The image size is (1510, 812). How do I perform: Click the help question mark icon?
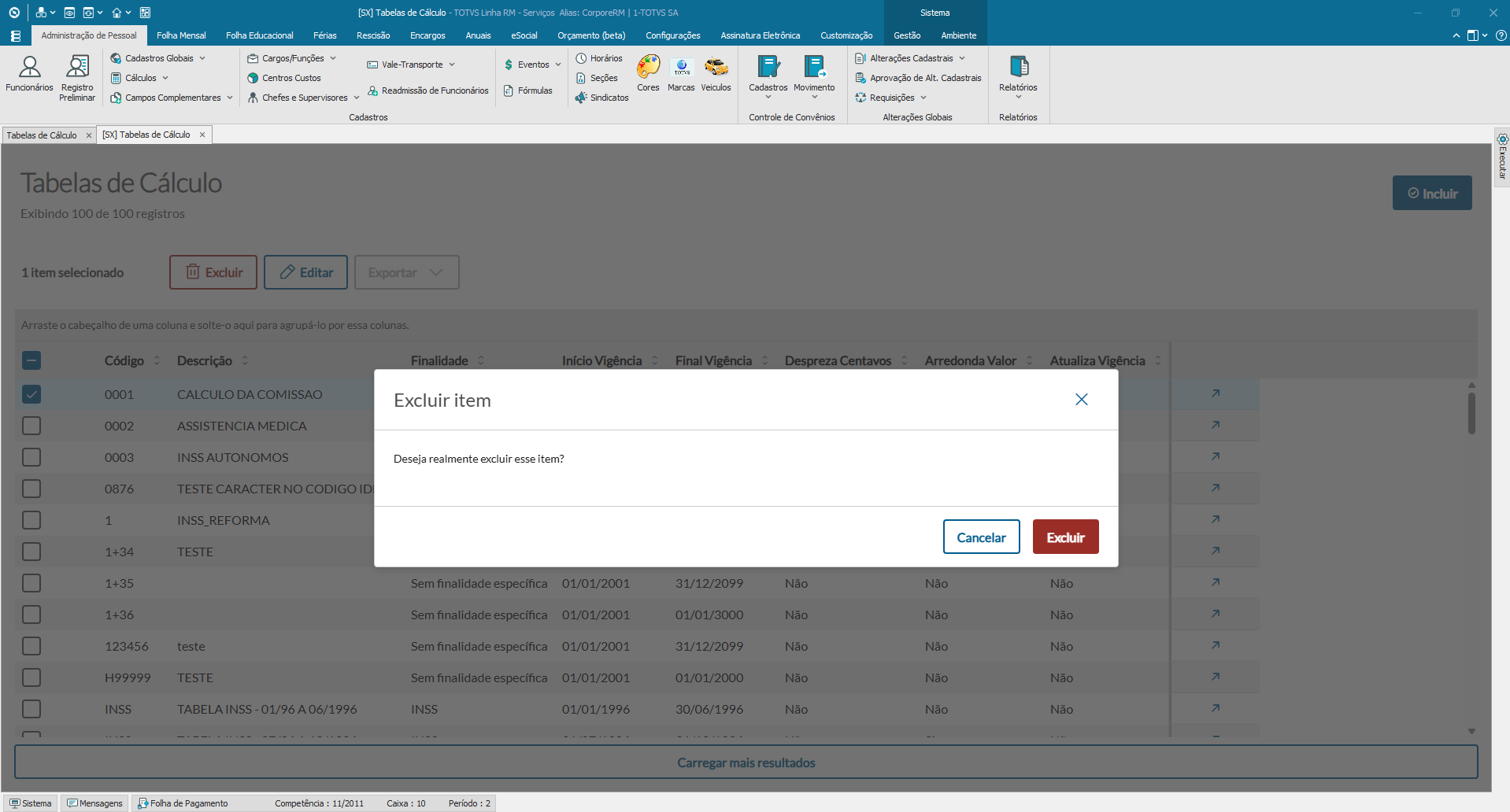tap(1501, 35)
